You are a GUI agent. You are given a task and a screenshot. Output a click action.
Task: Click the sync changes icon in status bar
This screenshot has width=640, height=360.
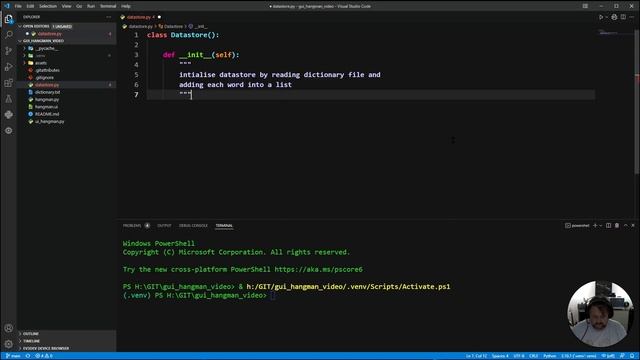click(x=28, y=356)
